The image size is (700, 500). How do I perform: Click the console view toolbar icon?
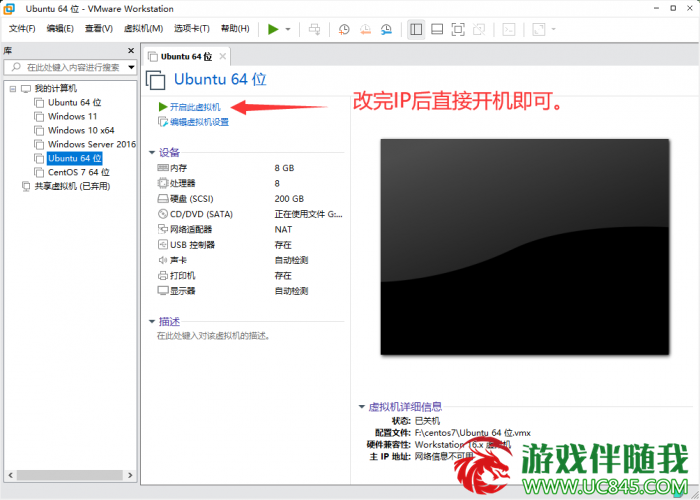click(x=509, y=29)
